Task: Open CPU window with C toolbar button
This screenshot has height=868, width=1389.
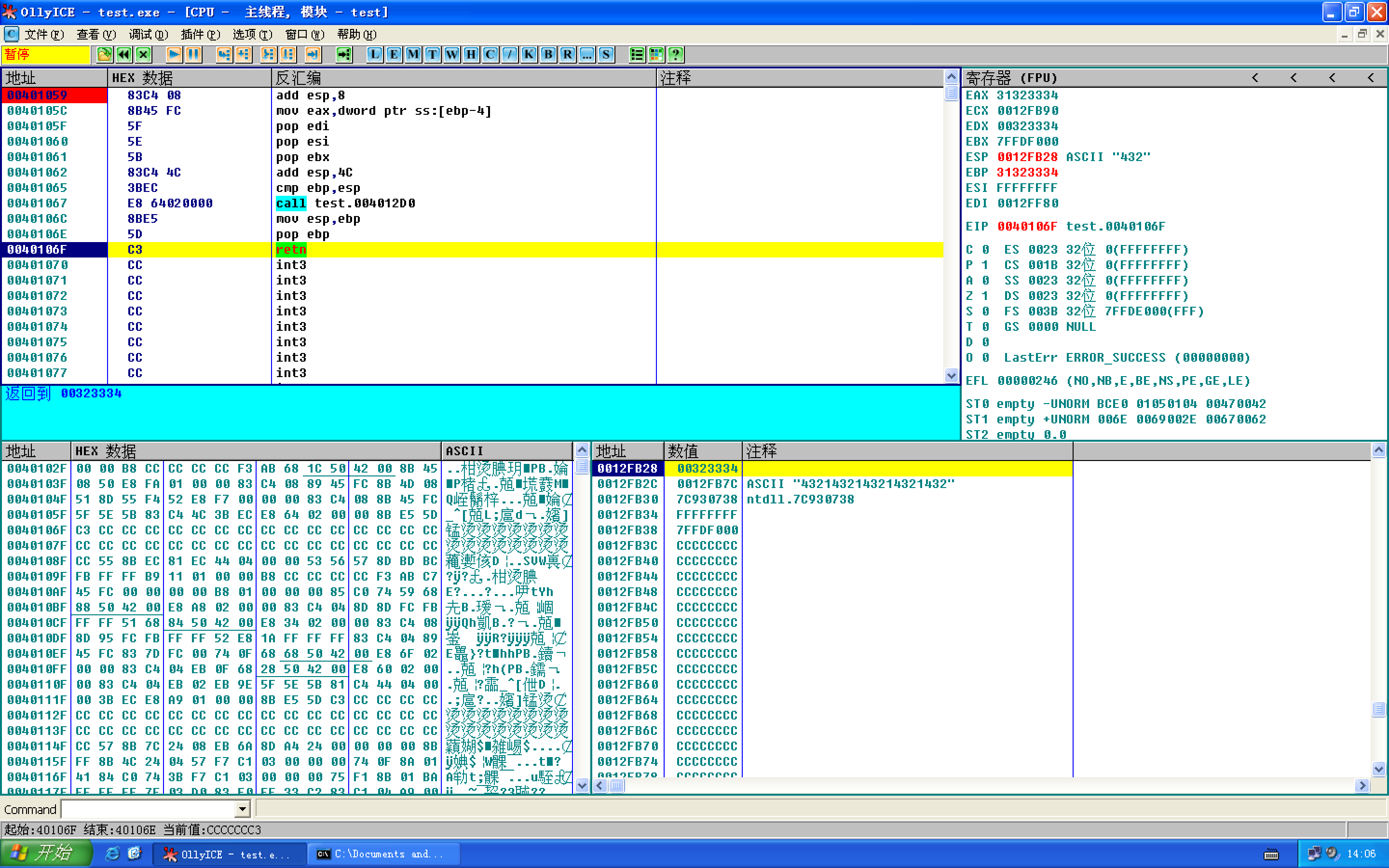Action: pos(490,54)
